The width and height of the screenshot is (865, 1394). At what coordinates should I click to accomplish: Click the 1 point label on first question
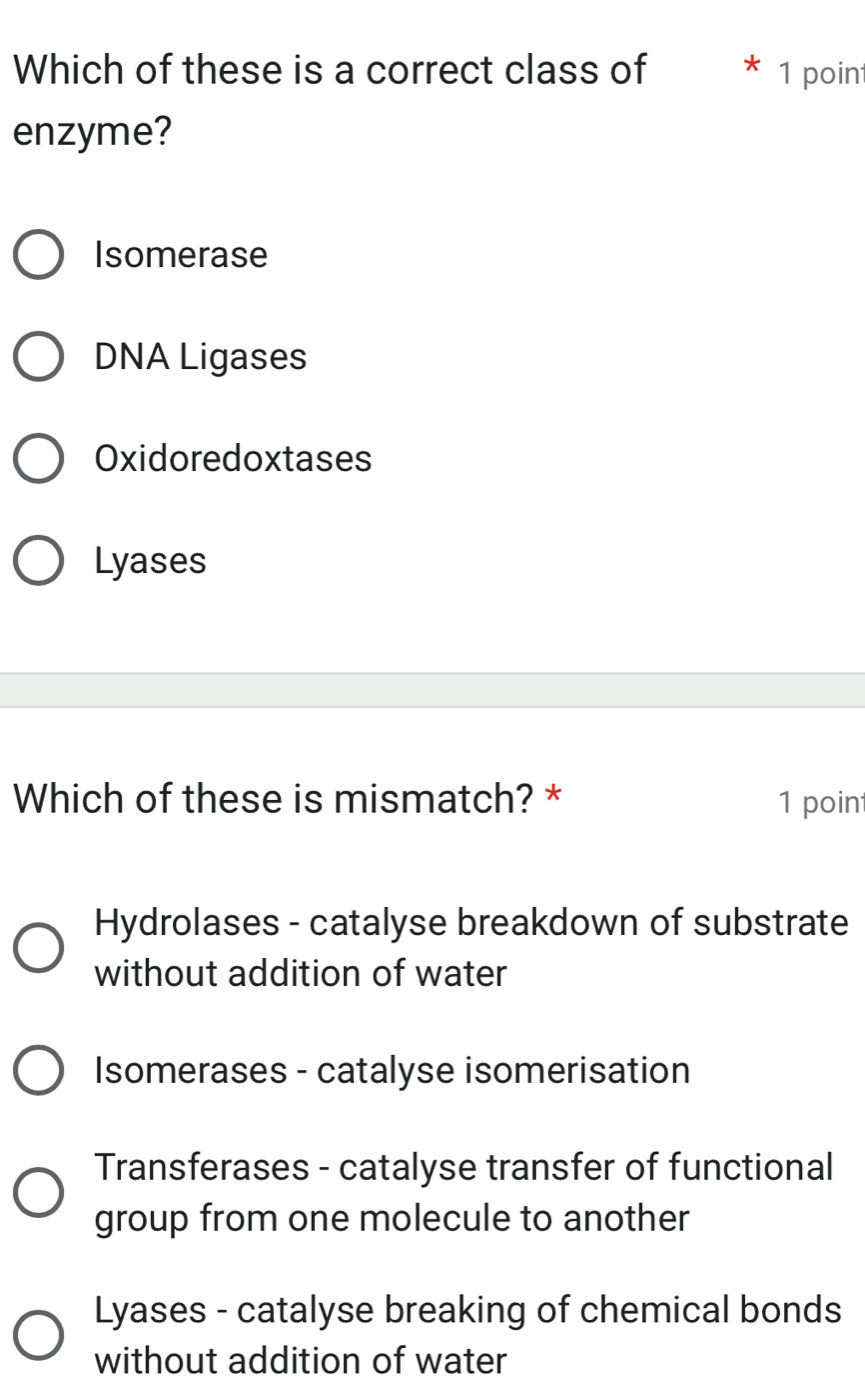(x=813, y=72)
